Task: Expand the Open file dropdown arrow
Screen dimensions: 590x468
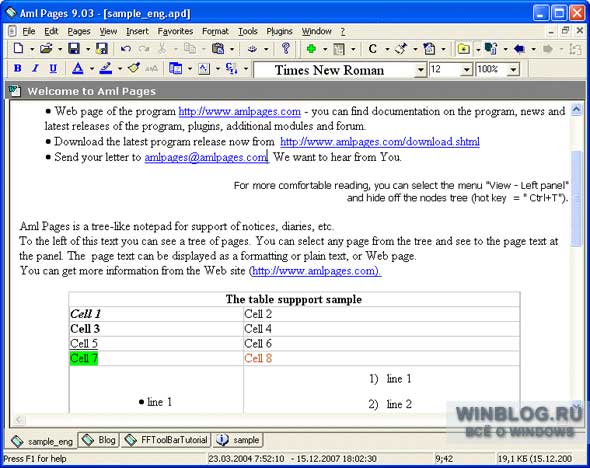Action: coord(60,49)
